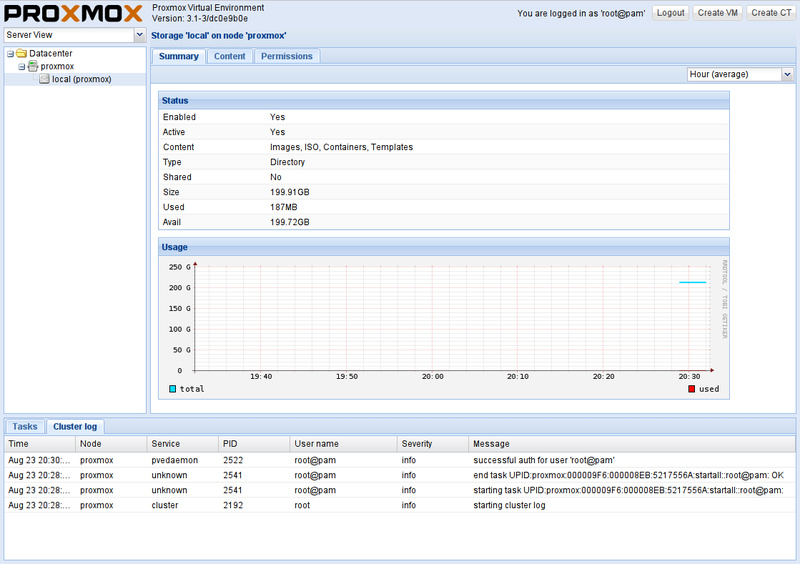Open the Hour (average) timeframe dropdown

click(787, 75)
